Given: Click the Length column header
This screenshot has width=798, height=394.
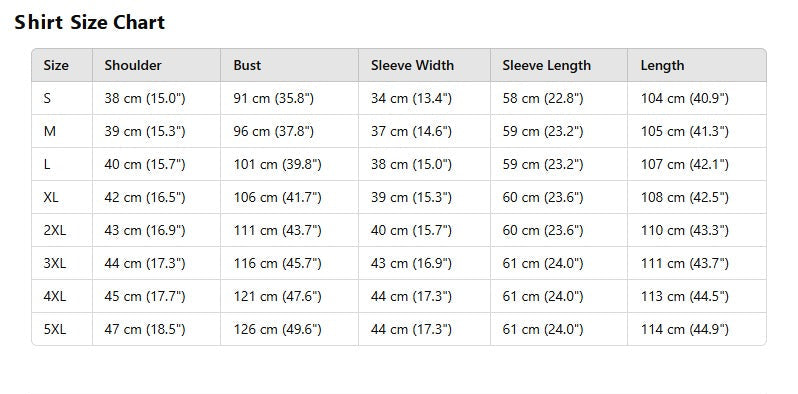Looking at the screenshot, I should point(662,65).
